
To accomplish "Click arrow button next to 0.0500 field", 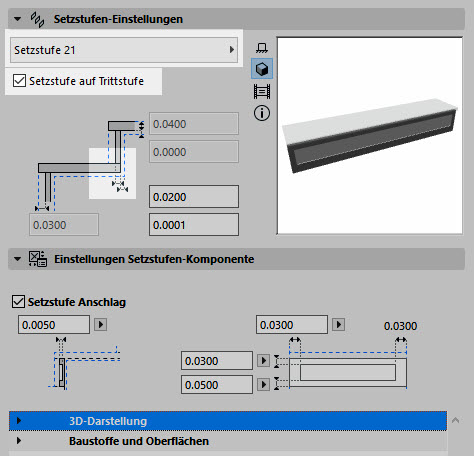I will [x=263, y=385].
